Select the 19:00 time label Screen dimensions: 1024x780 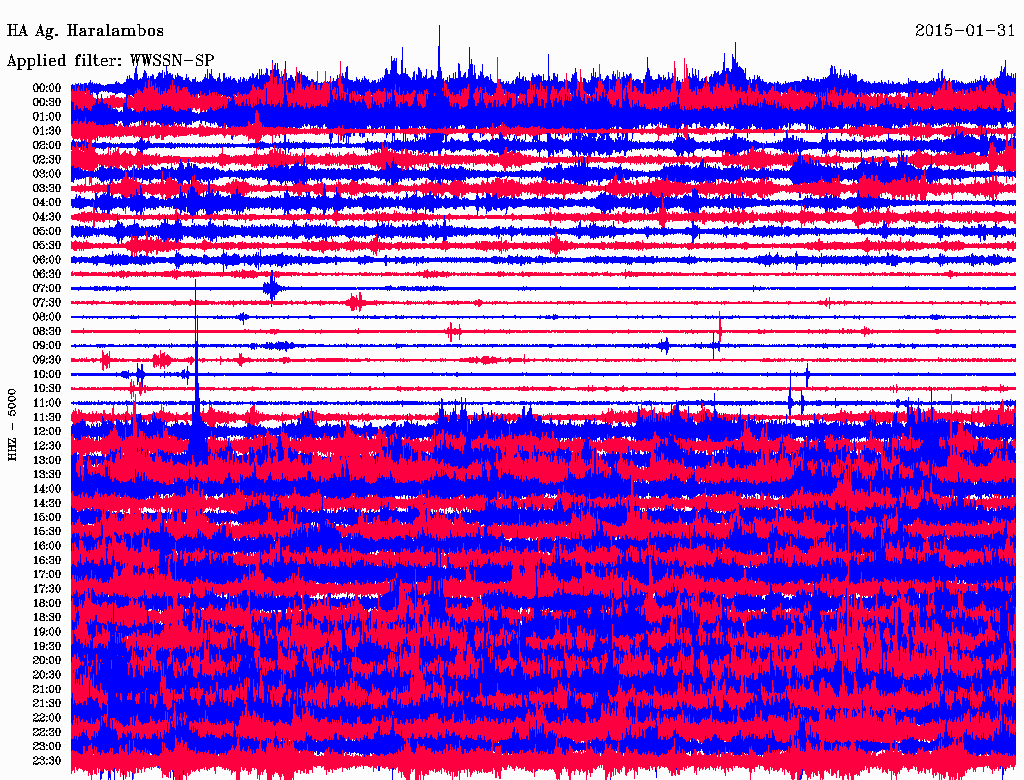tap(47, 632)
